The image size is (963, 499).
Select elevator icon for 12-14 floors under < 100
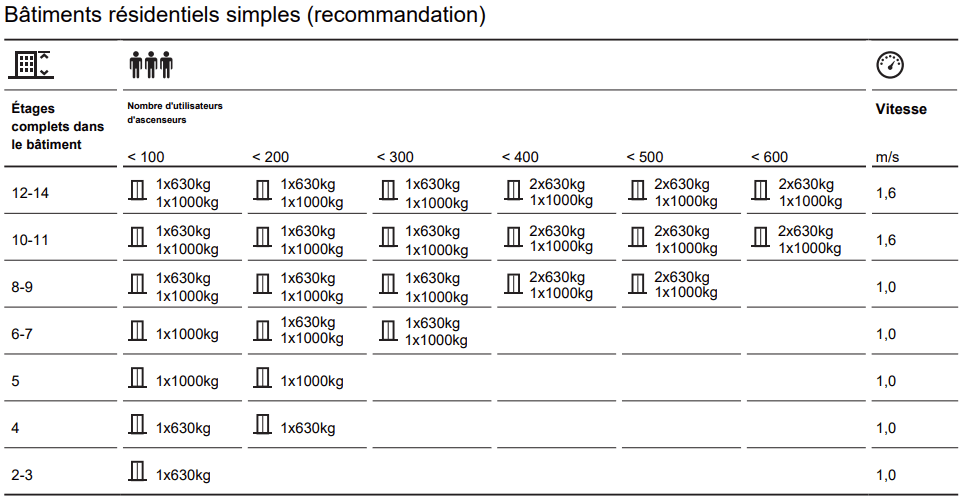click(138, 190)
